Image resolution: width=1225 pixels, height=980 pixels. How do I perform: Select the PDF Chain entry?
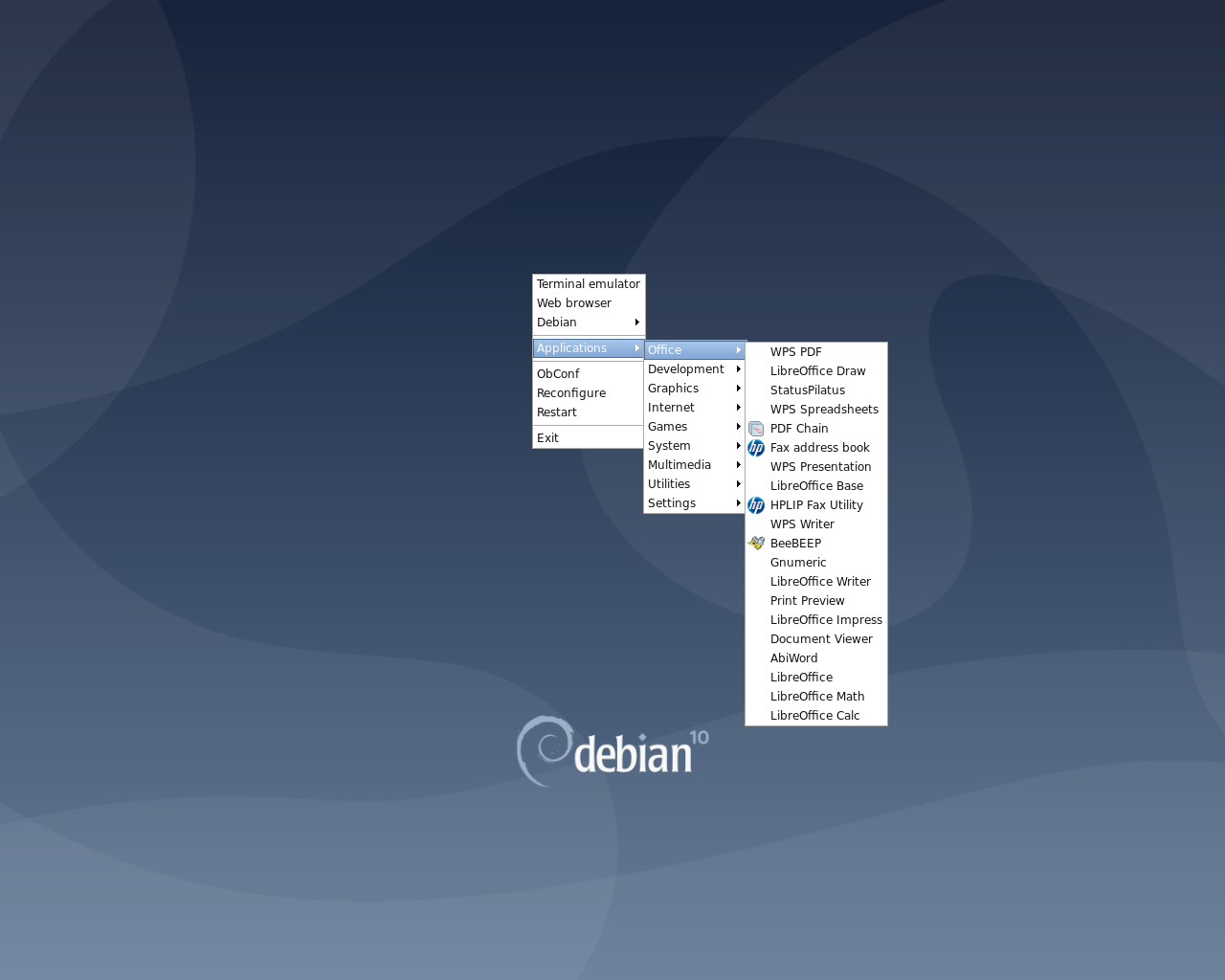[816, 429]
